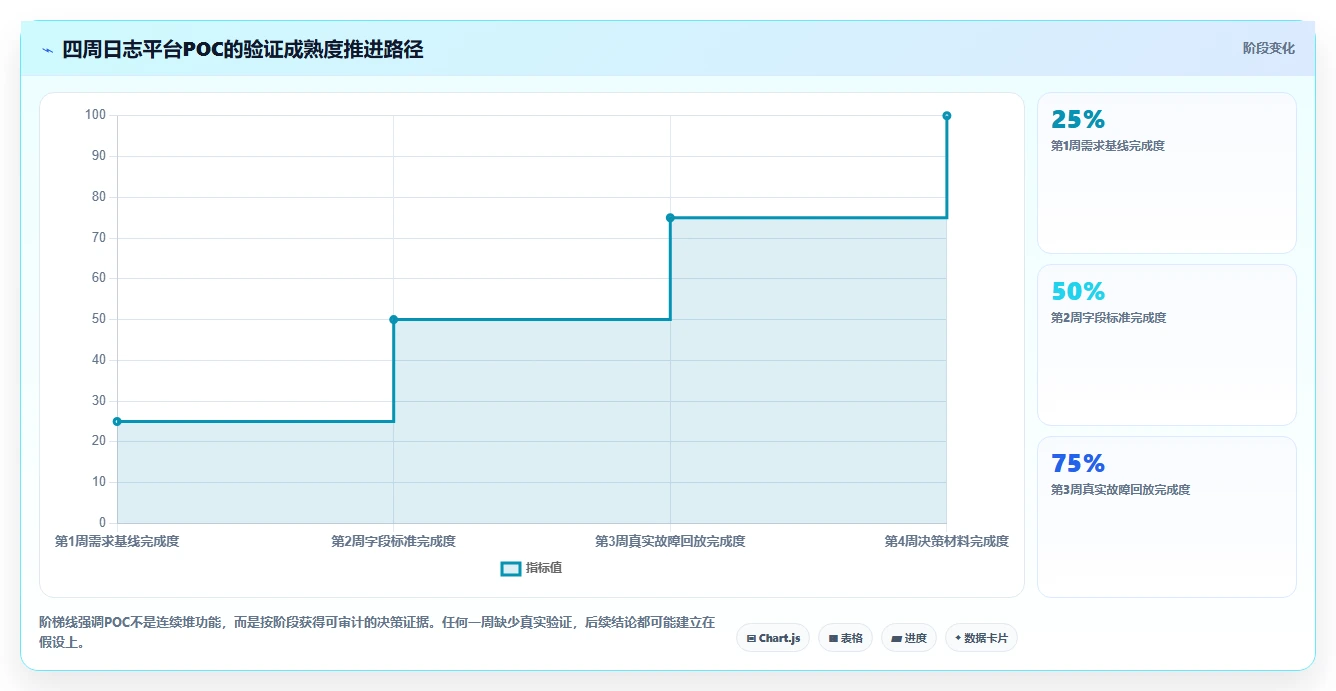Click card caption 第1周需求基线完成度
1336x691 pixels.
tap(1107, 146)
